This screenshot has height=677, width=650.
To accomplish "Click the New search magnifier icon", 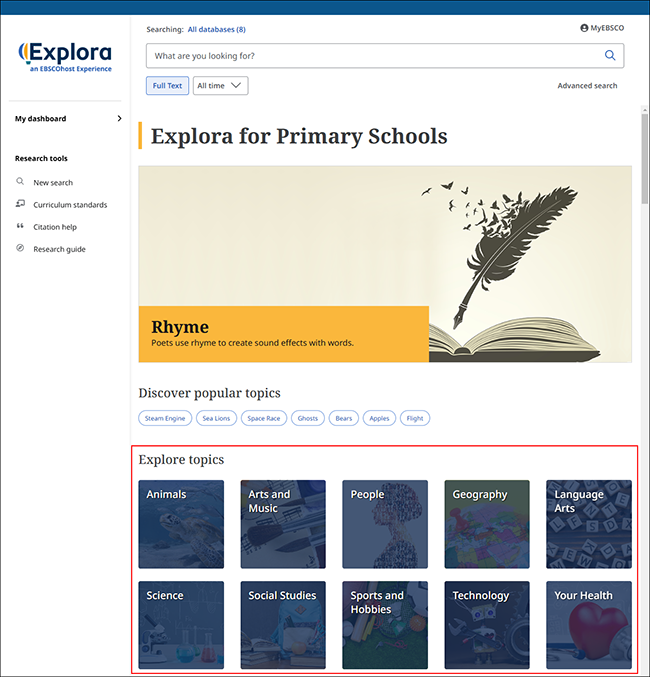I will coord(20,181).
